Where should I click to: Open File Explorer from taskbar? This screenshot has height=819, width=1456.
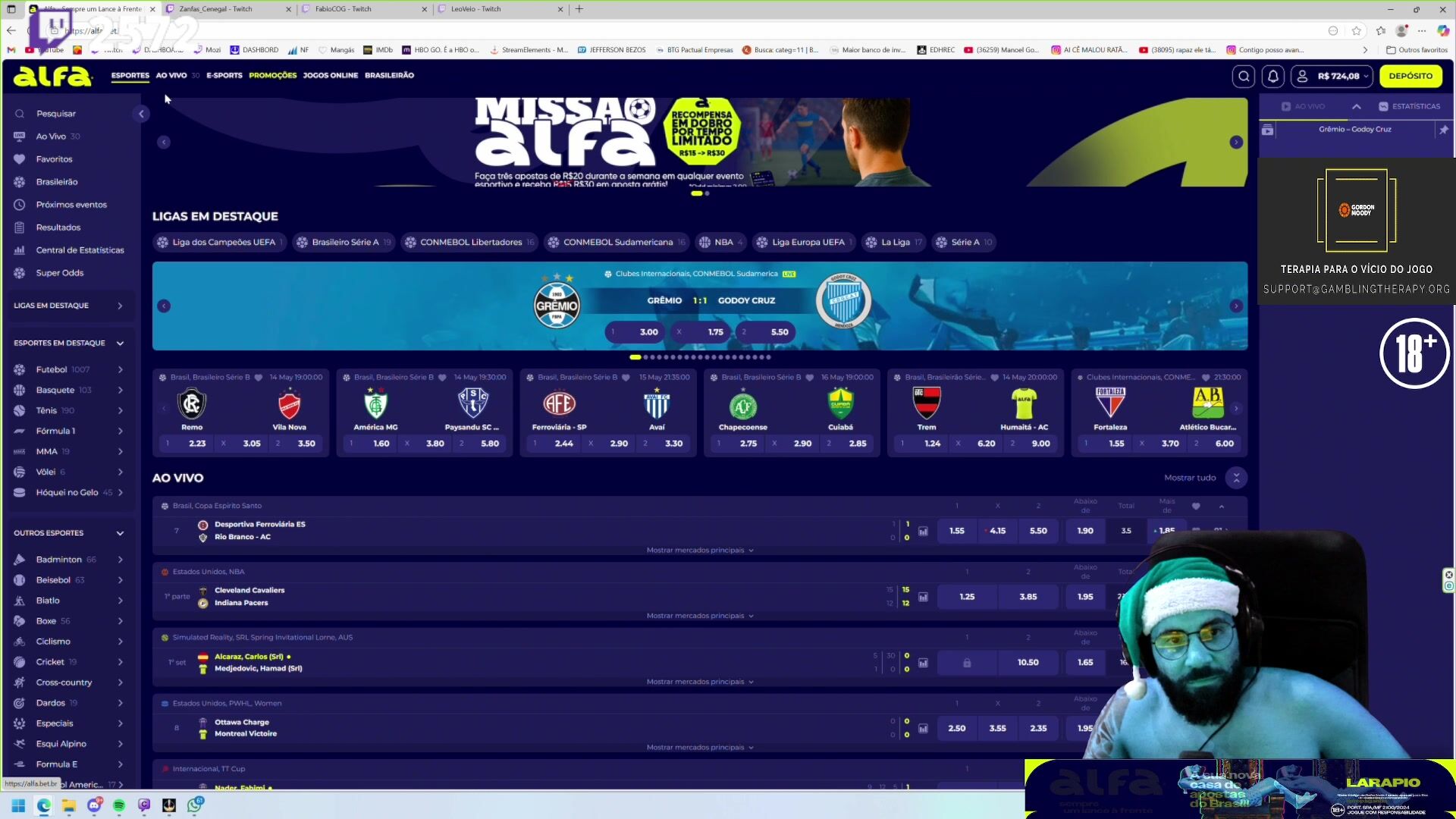pyautogui.click(x=68, y=805)
